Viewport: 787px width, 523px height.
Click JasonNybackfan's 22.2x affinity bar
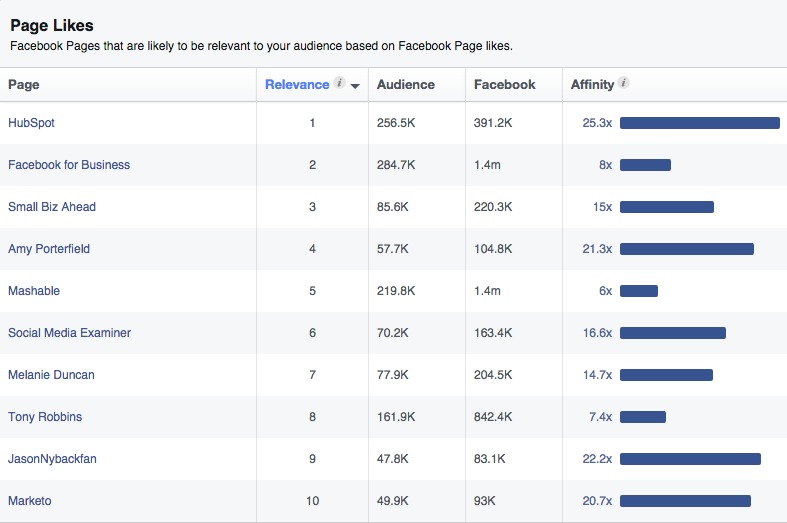[x=690, y=459]
